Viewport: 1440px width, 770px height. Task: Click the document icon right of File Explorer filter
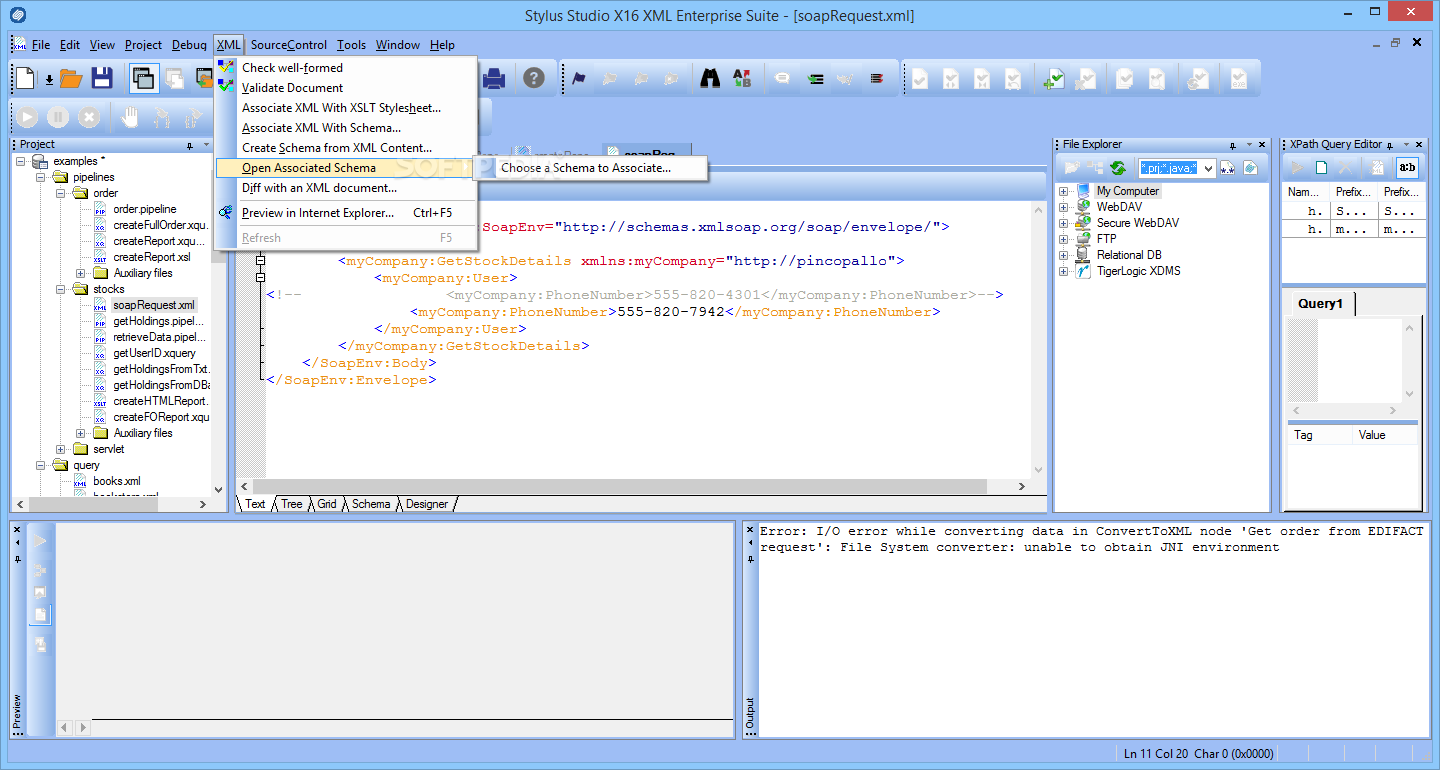coord(1250,168)
